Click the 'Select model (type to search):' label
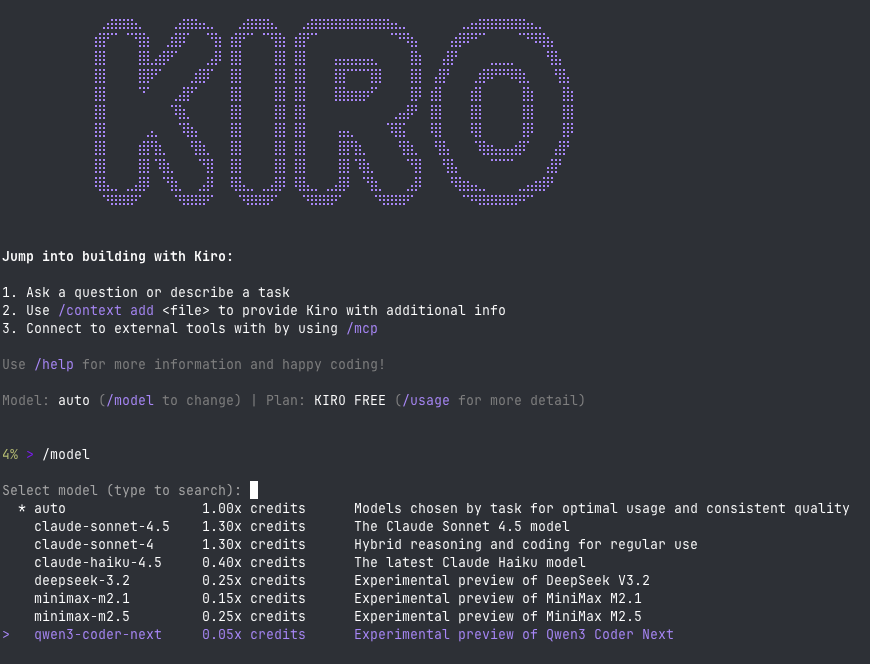The height and width of the screenshot is (664, 870). tap(122, 490)
